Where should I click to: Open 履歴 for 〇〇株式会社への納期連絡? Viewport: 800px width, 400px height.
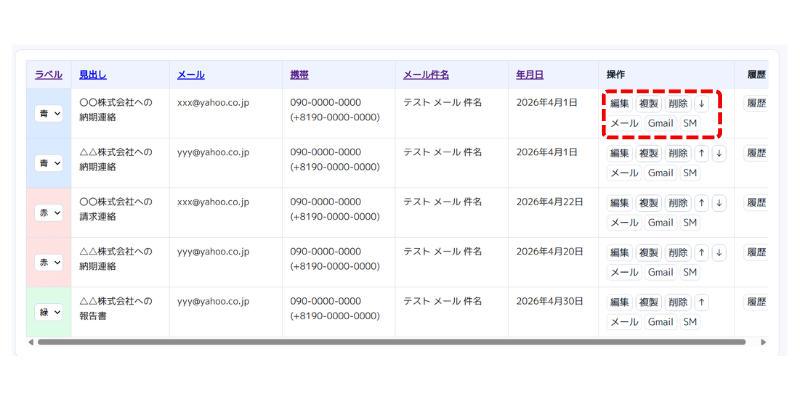(756, 104)
